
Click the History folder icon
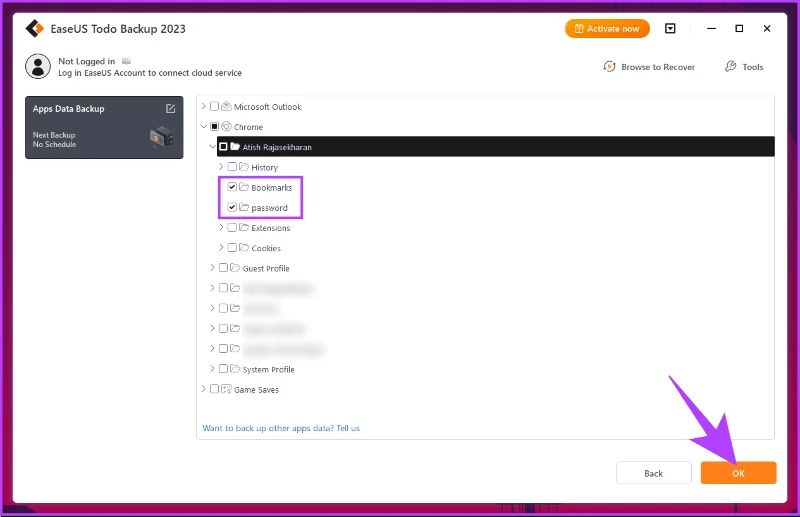[244, 167]
